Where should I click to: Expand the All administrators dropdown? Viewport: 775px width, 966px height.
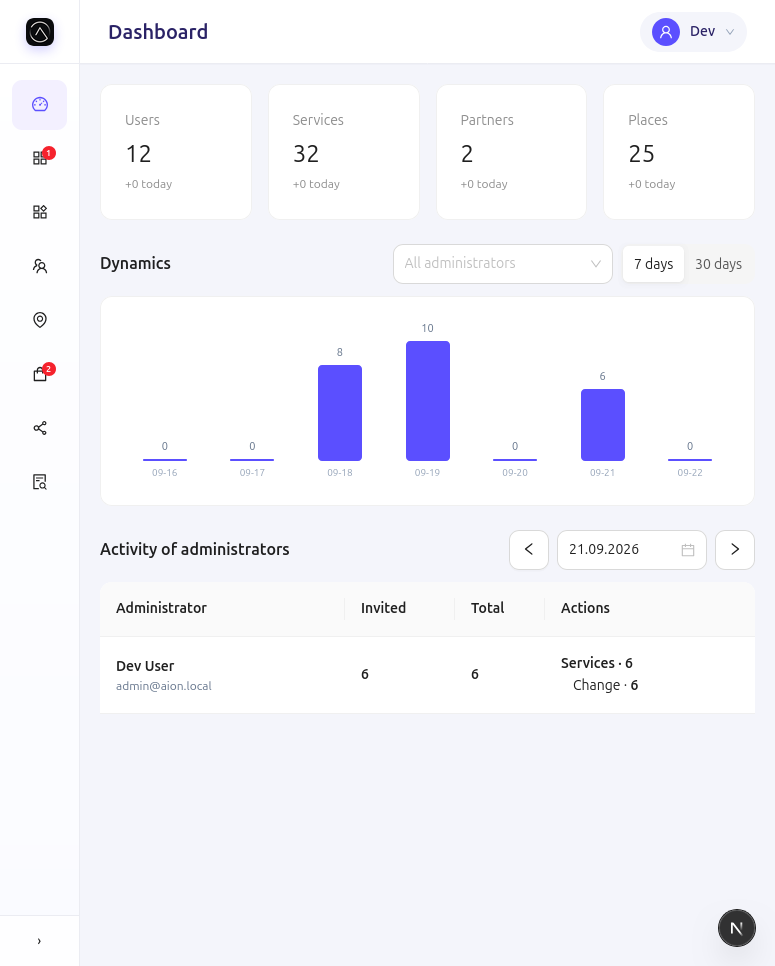click(503, 264)
